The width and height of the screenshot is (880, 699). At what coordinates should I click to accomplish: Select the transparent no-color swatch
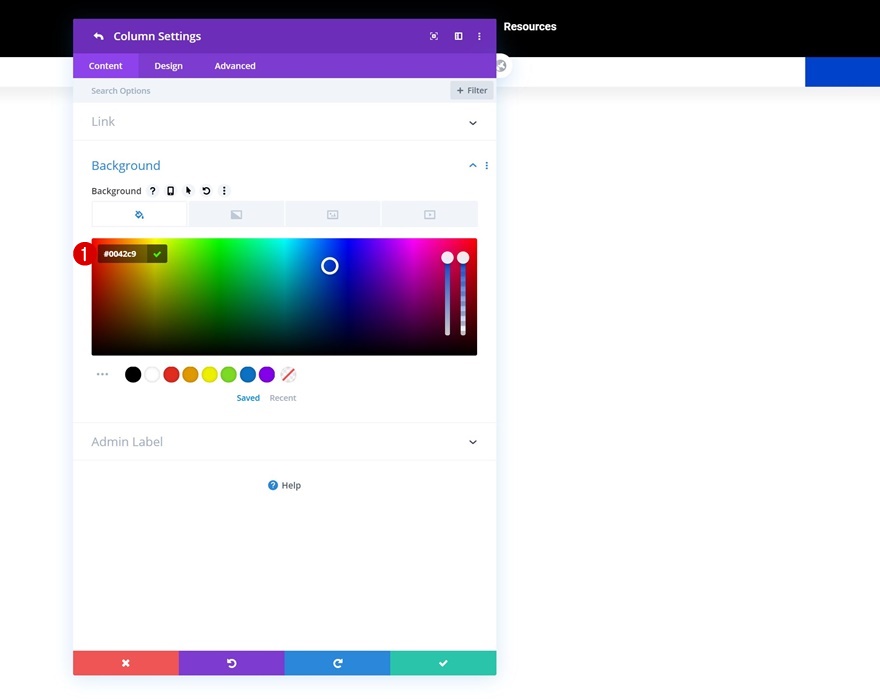click(288, 374)
